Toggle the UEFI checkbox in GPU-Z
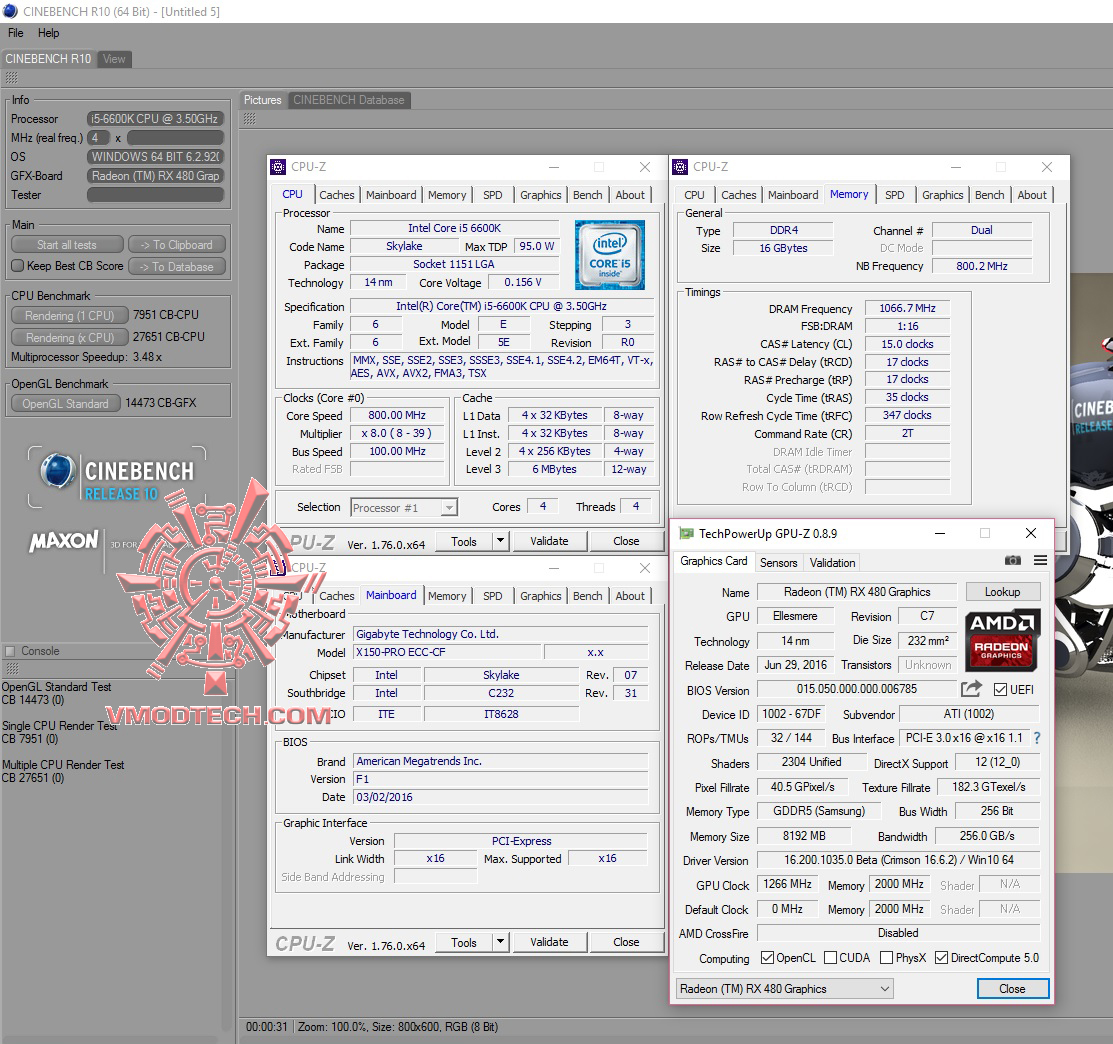The image size is (1113, 1044). click(1001, 690)
